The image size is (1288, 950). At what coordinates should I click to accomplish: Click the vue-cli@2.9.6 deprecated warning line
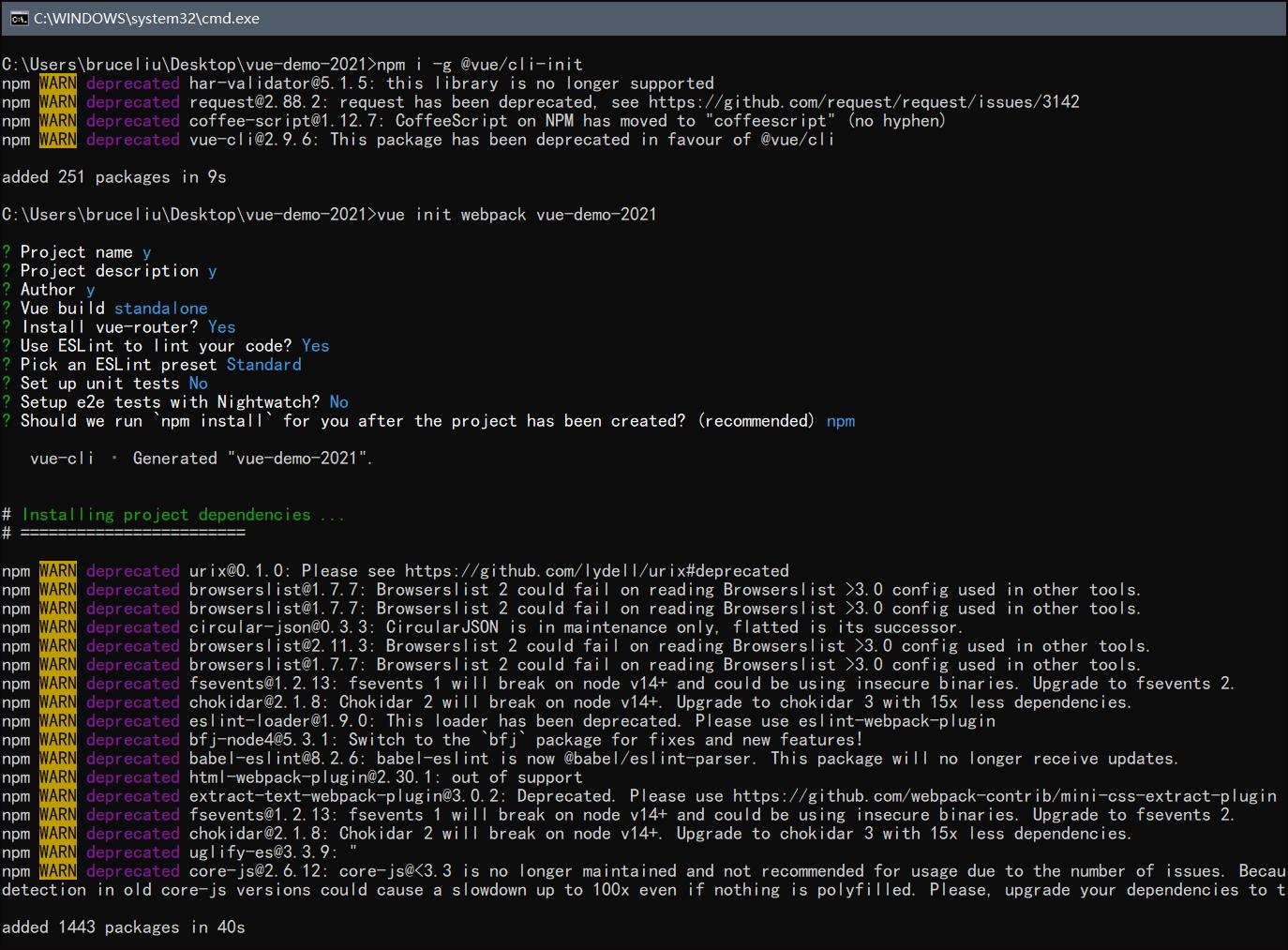click(x=418, y=140)
